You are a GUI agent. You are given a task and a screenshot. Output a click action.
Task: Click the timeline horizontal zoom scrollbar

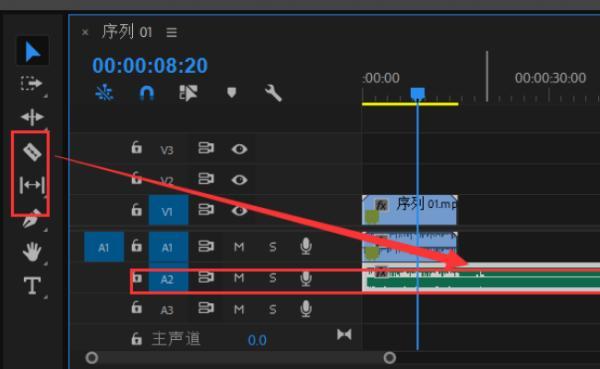(x=241, y=358)
